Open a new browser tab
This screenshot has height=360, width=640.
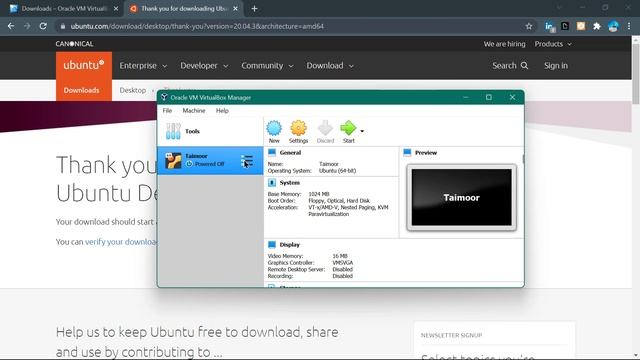[x=254, y=9]
